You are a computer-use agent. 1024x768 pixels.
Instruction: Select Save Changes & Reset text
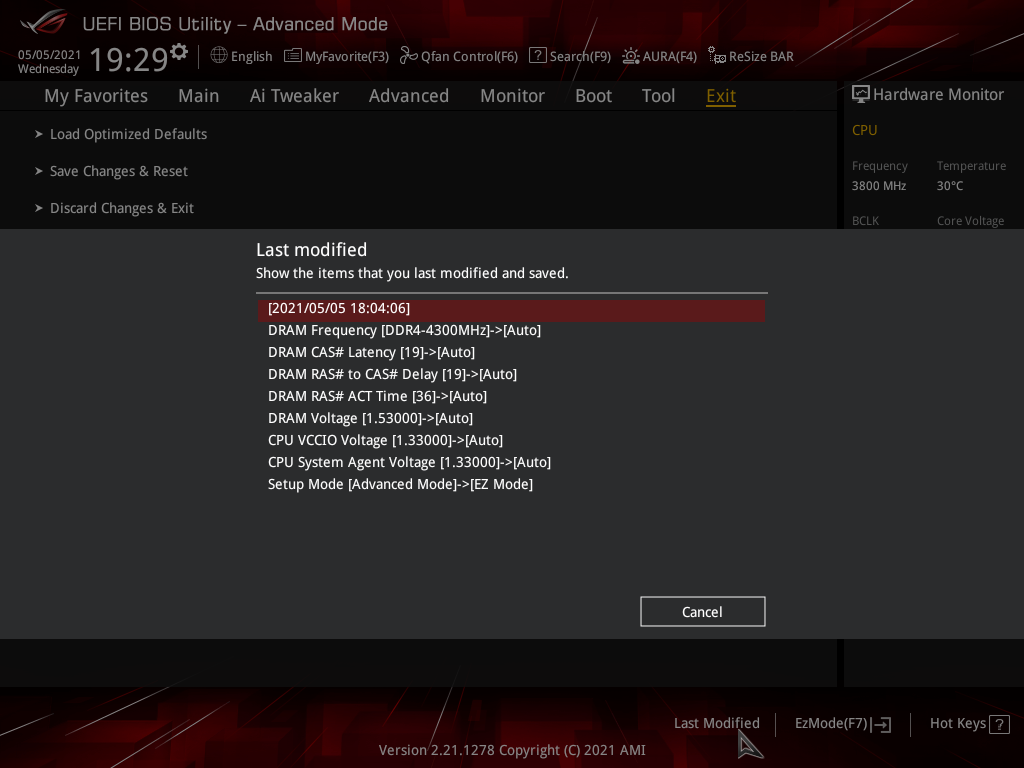(119, 171)
